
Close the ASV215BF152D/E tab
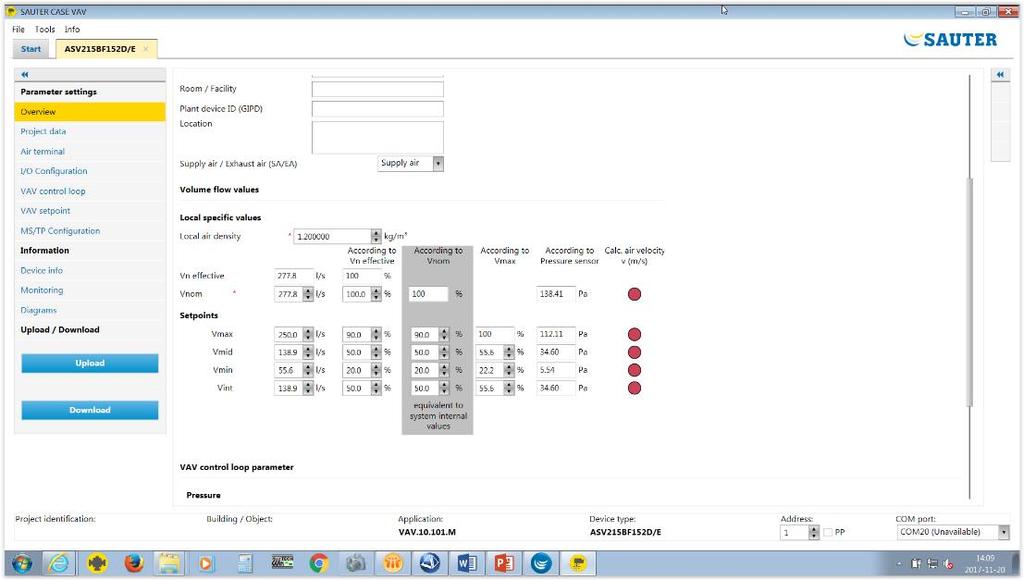146,49
